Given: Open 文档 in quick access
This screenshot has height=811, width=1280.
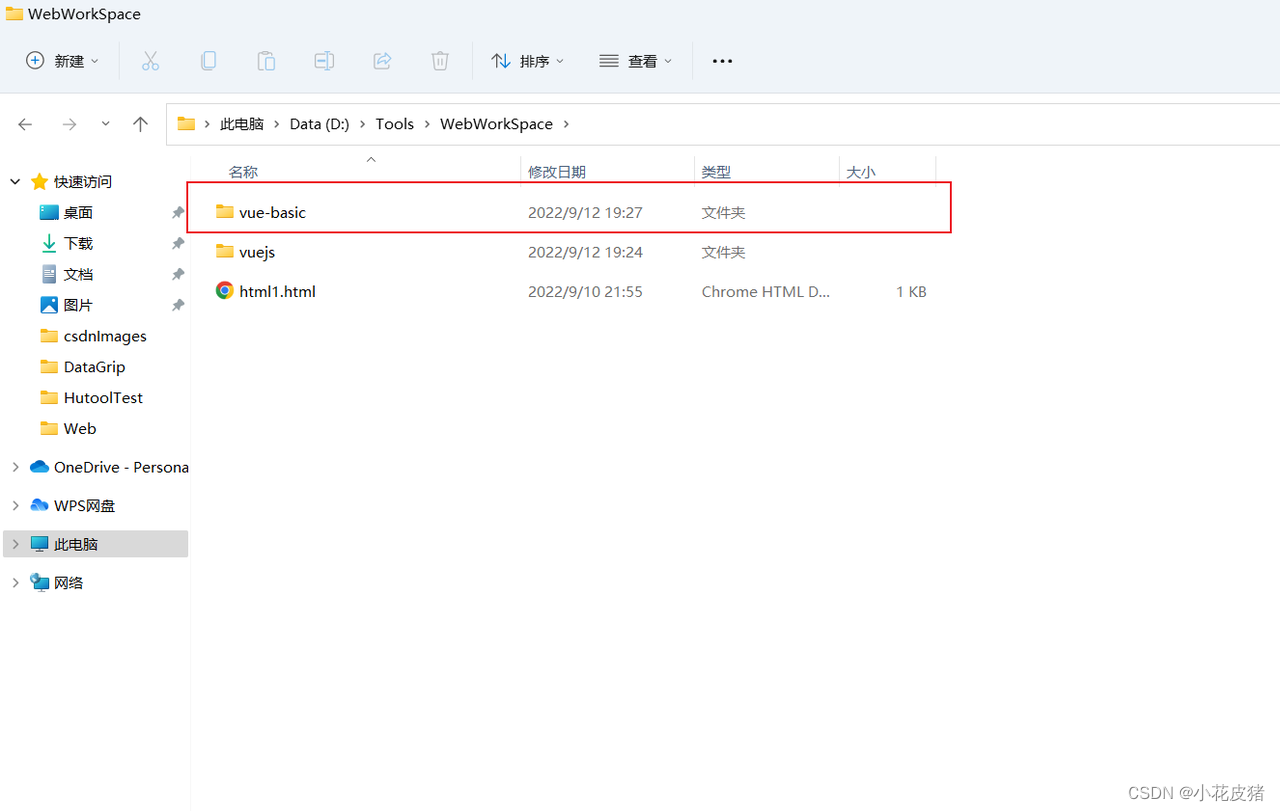Looking at the screenshot, I should pos(78,274).
